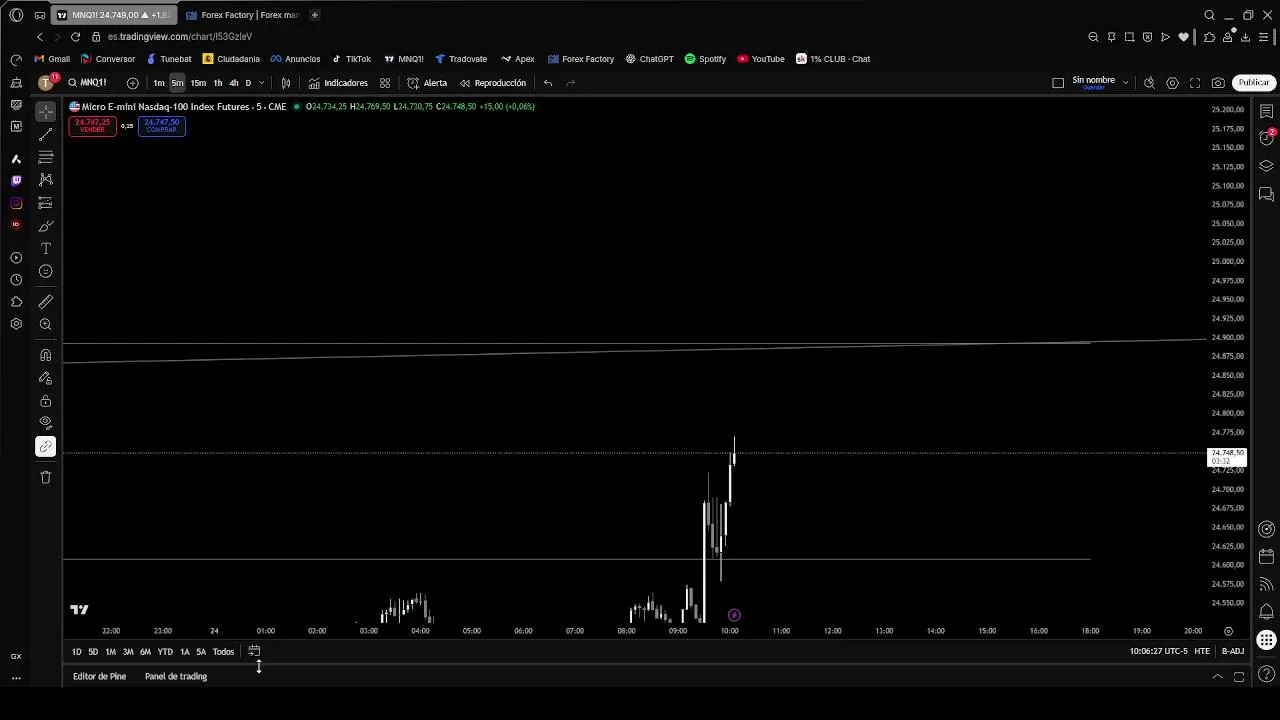Image resolution: width=1280 pixels, height=720 pixels.
Task: Select the text annotation tool
Action: 45,249
